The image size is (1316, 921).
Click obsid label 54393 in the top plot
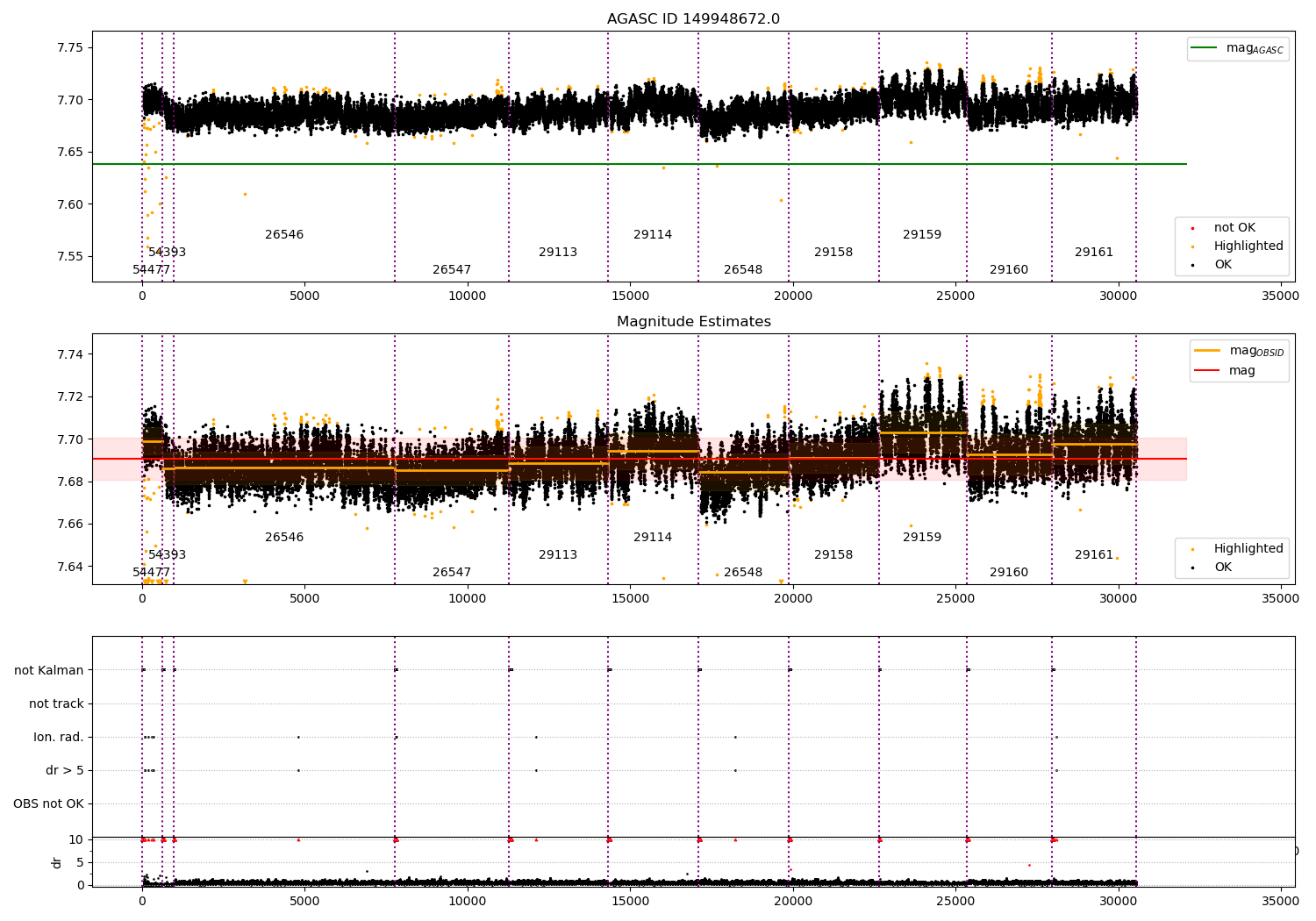tap(167, 253)
